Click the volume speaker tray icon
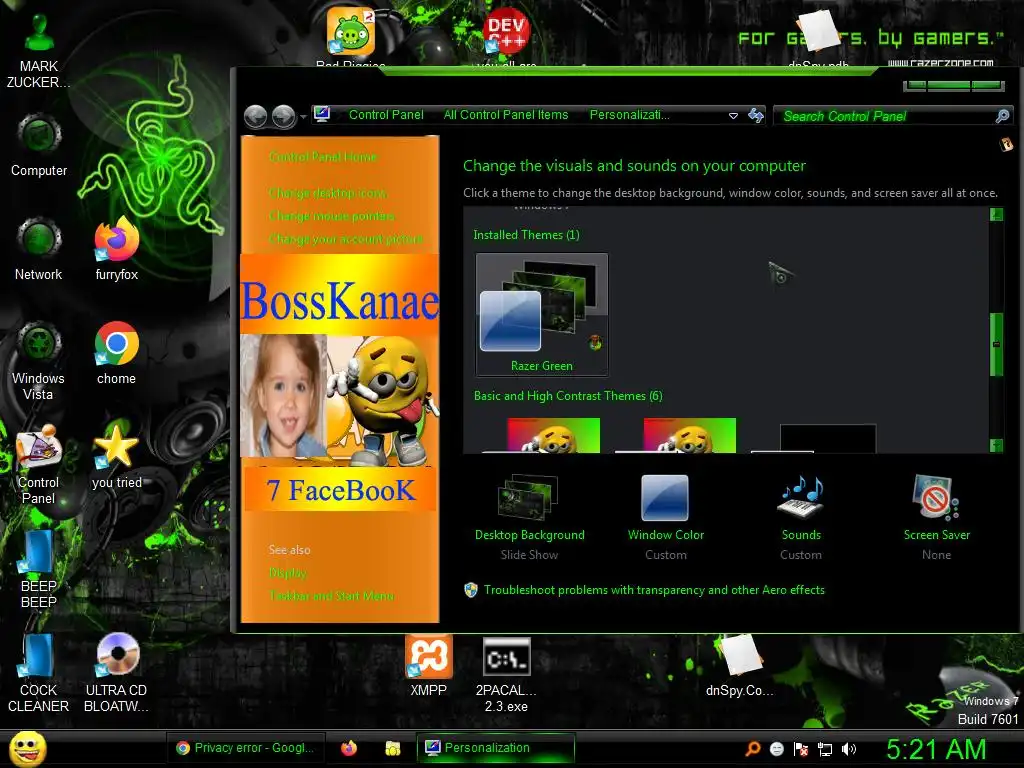Image resolution: width=1024 pixels, height=768 pixels. pyautogui.click(x=848, y=749)
